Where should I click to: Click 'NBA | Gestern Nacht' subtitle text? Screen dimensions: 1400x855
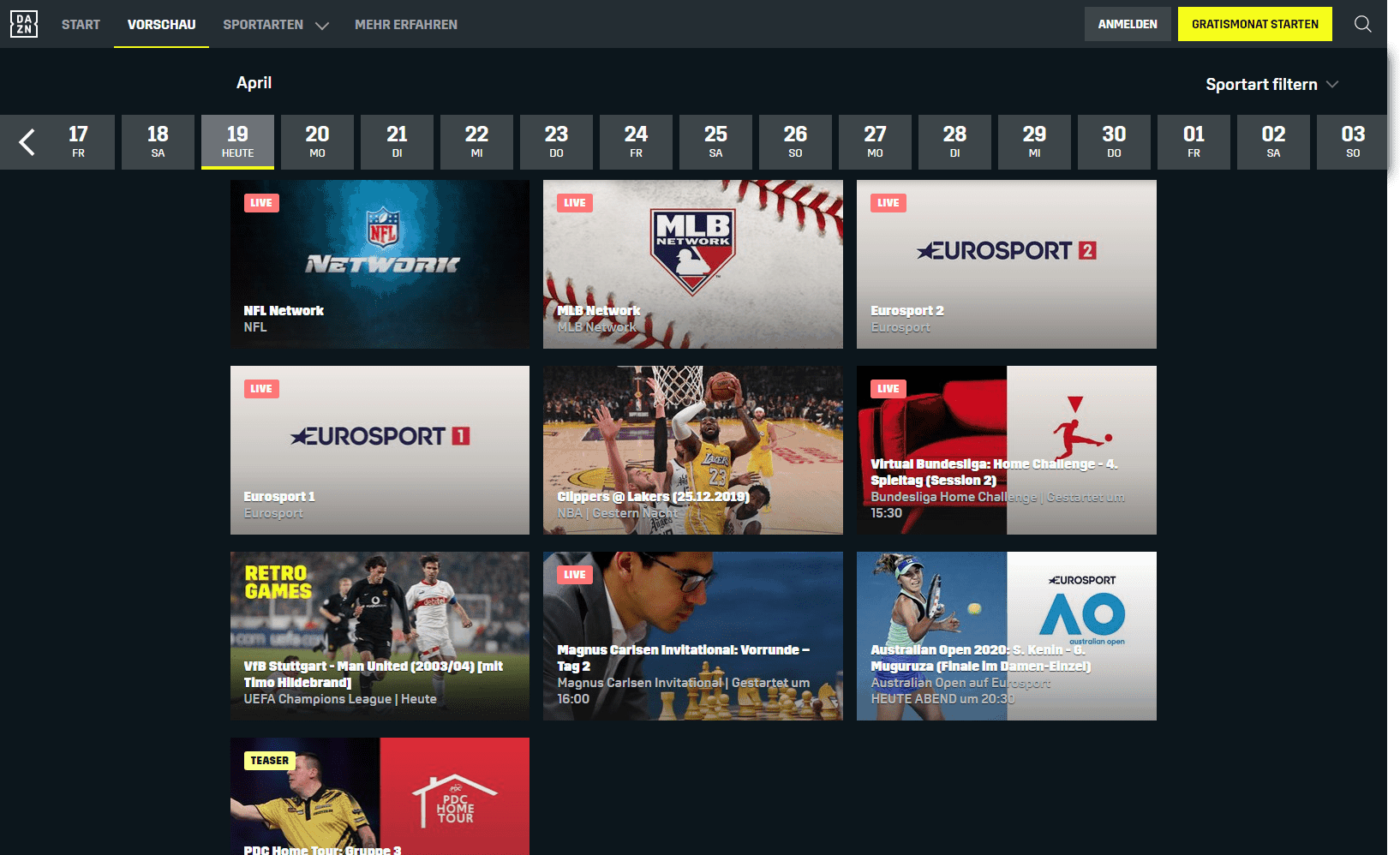click(x=617, y=513)
